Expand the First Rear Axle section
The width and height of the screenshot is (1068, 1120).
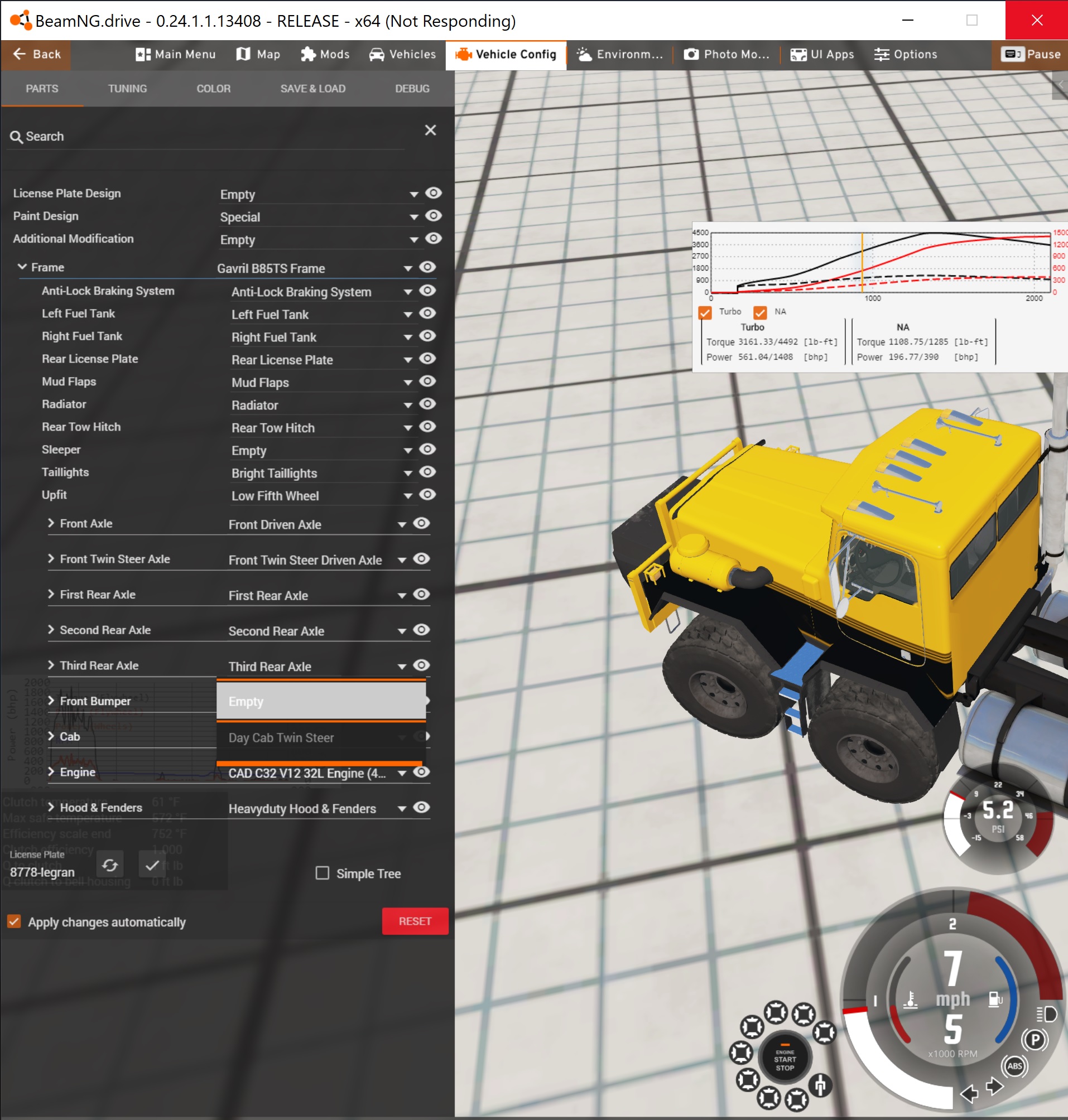point(51,594)
